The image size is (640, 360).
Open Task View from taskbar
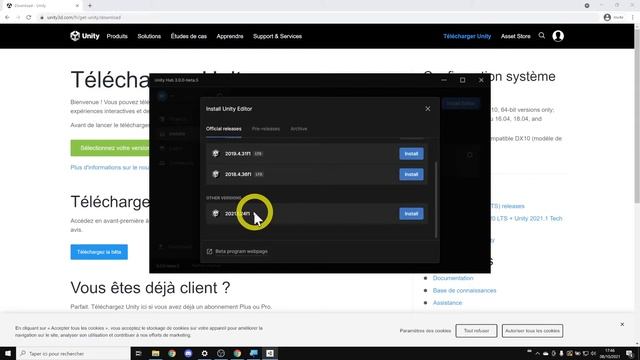pos(138,353)
